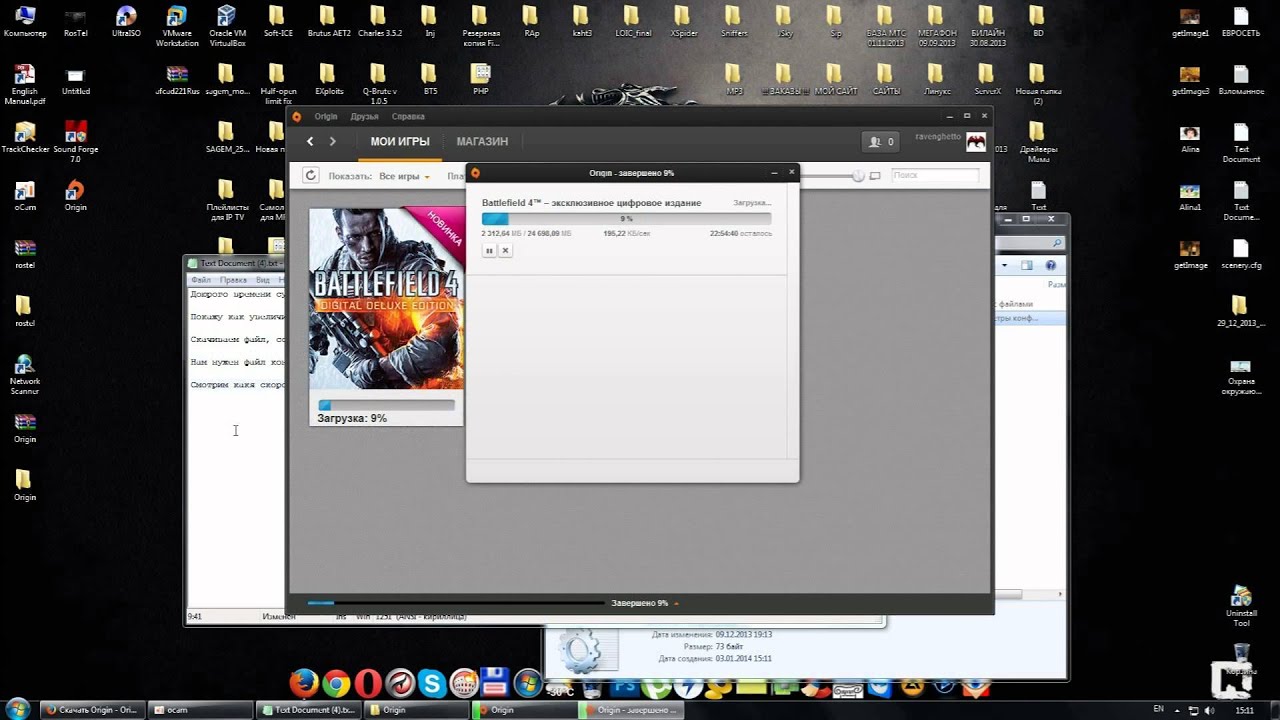This screenshot has width=1280, height=720.
Task: Switch to Text Document (4).txt taskbar button
Action: pos(309,709)
